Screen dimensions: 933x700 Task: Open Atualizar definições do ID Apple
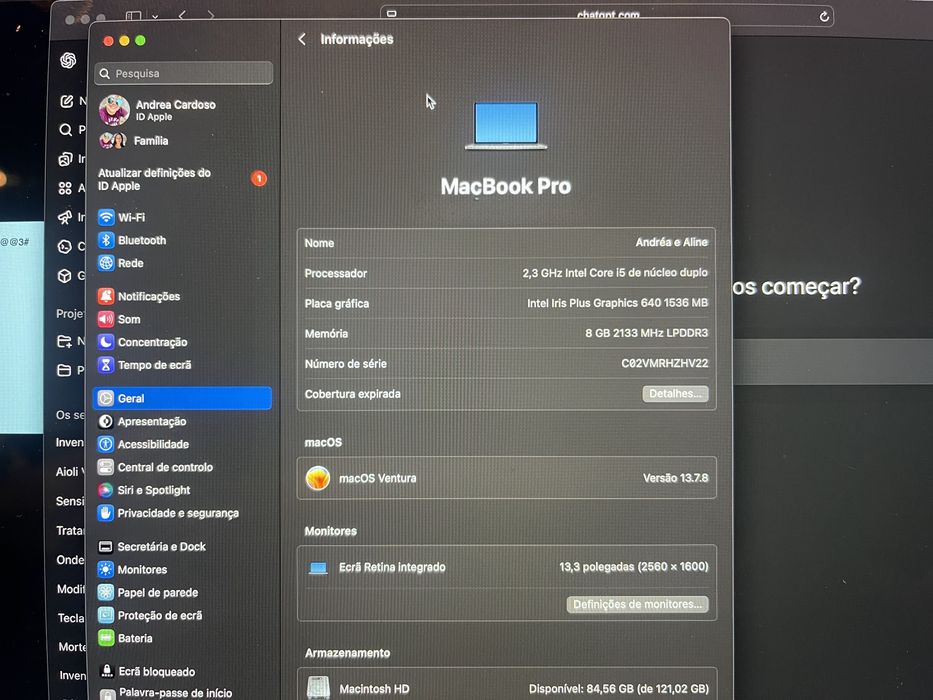tap(183, 179)
